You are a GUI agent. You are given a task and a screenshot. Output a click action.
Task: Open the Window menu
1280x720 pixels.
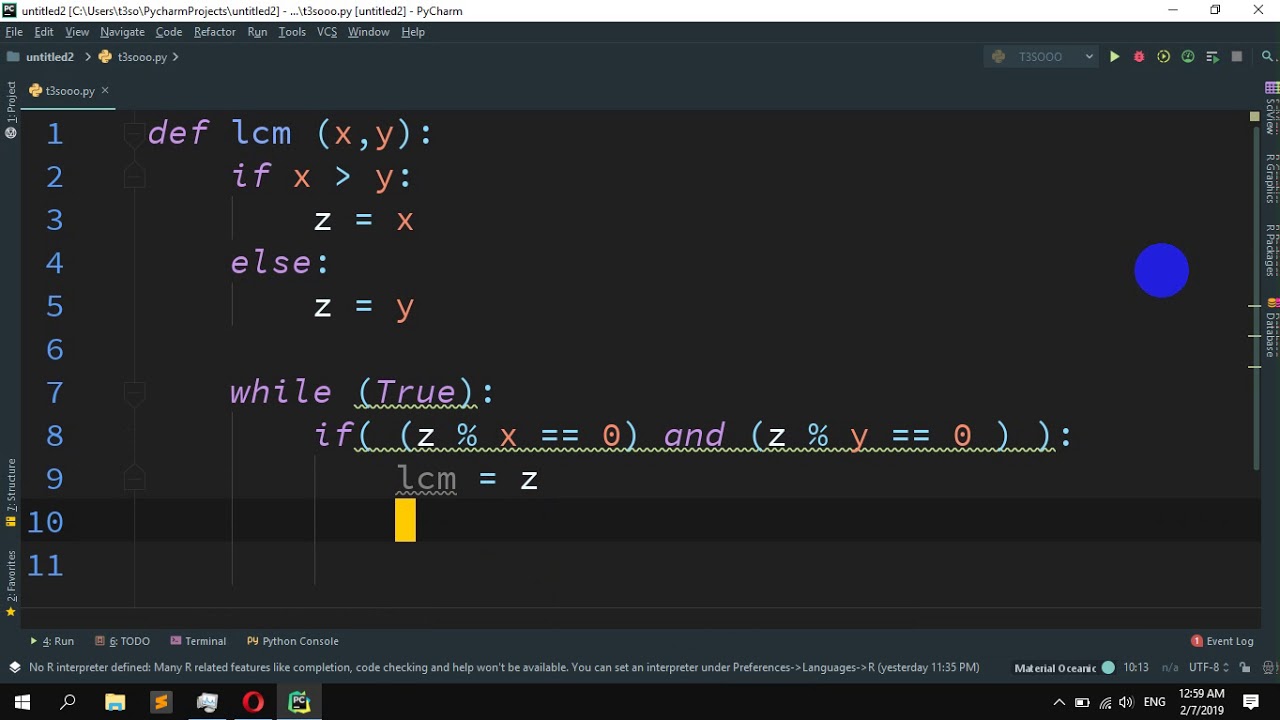tap(368, 32)
